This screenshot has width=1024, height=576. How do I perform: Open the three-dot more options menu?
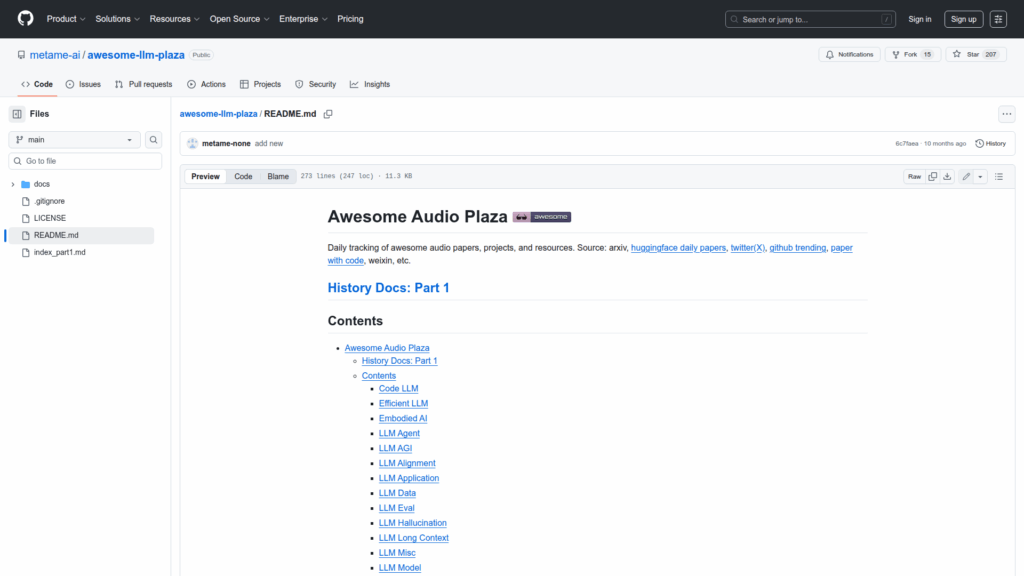pyautogui.click(x=1006, y=114)
